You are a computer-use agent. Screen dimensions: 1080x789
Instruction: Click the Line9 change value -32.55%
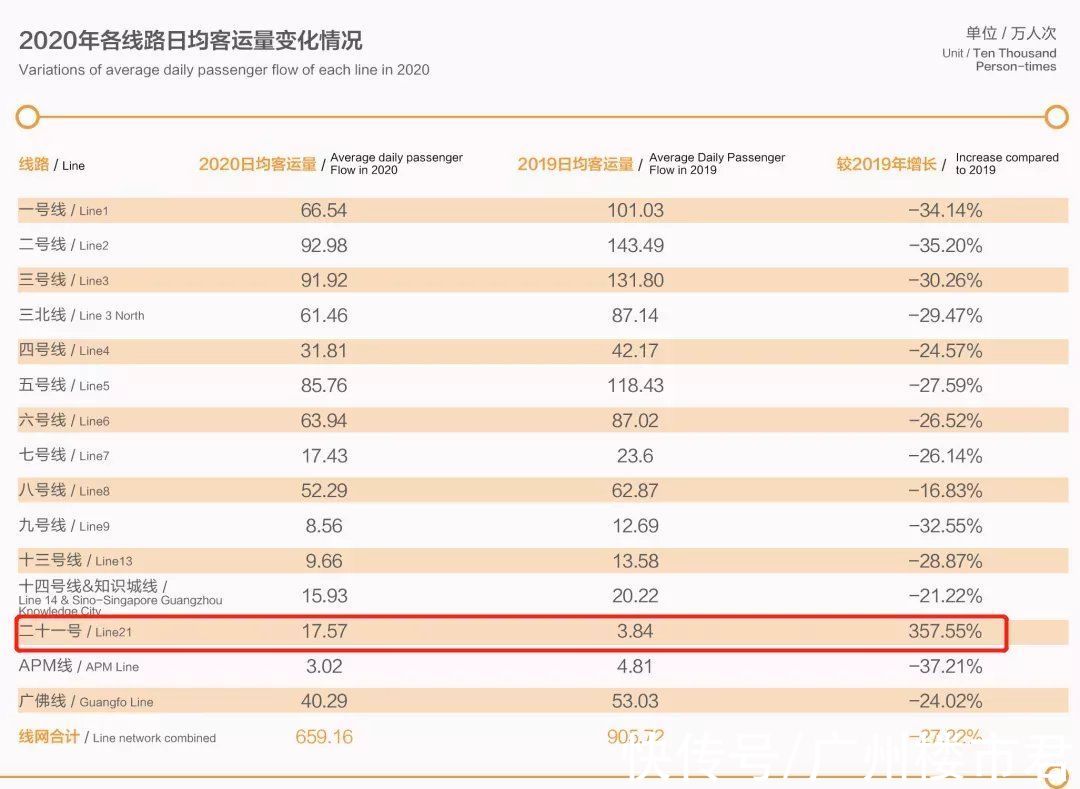pos(945,526)
